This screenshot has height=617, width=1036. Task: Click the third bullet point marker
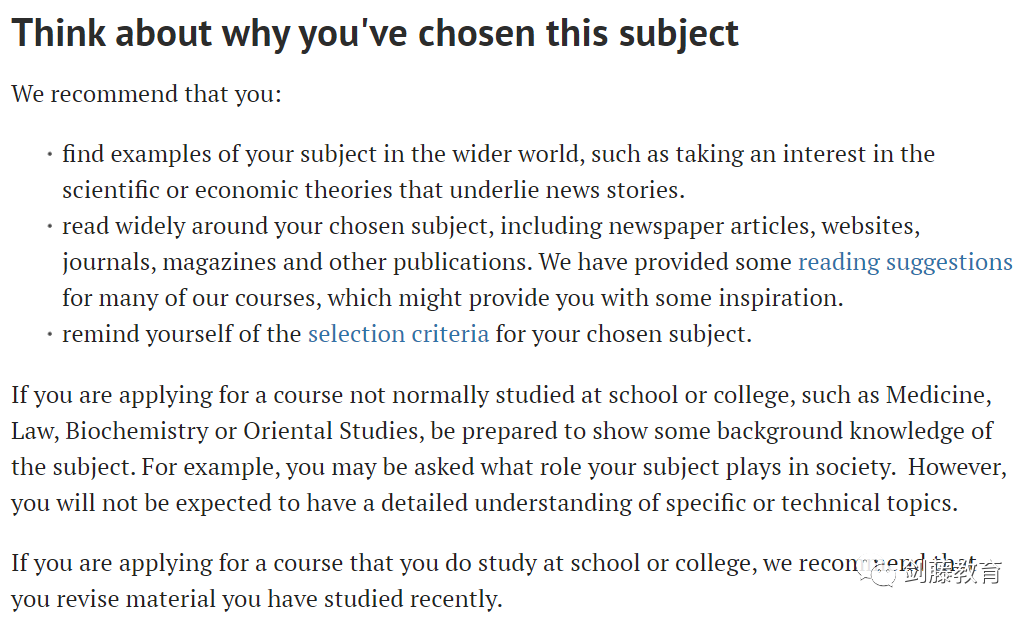pyautogui.click(x=50, y=334)
